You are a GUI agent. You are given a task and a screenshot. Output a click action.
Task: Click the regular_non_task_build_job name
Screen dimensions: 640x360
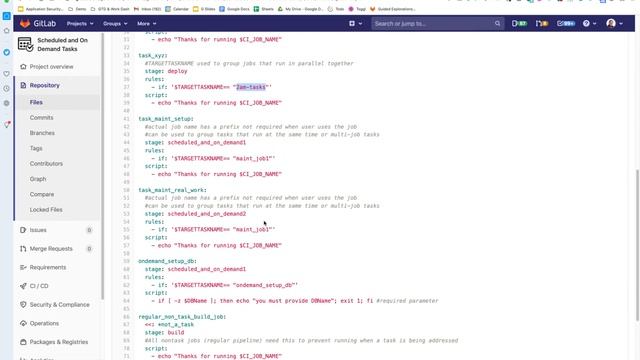[x=182, y=317]
